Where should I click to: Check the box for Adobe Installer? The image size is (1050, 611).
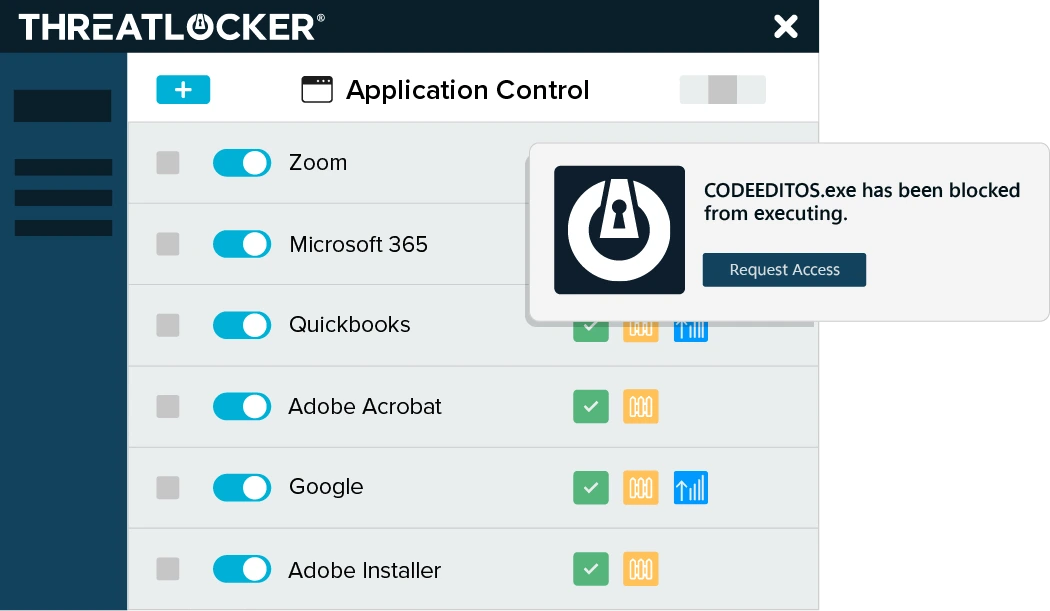pyautogui.click(x=168, y=569)
